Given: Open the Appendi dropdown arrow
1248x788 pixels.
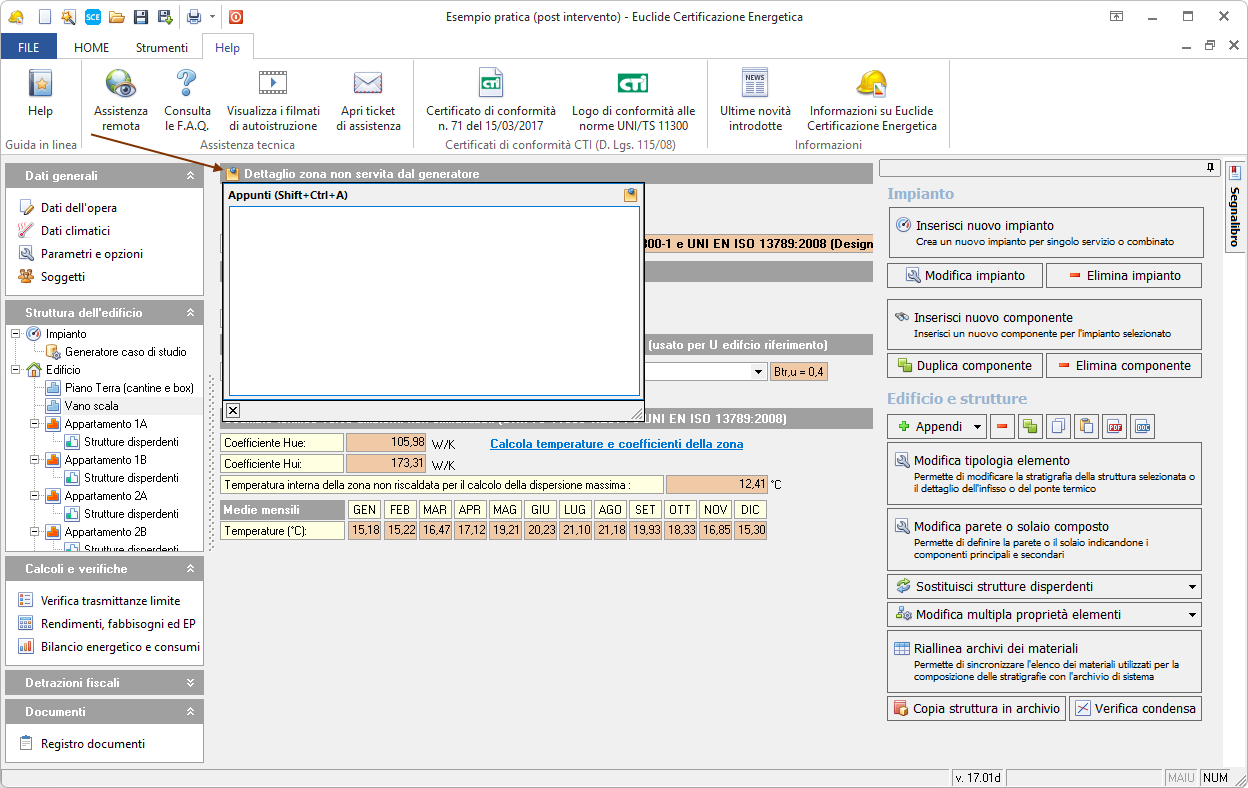Looking at the screenshot, I should (979, 427).
